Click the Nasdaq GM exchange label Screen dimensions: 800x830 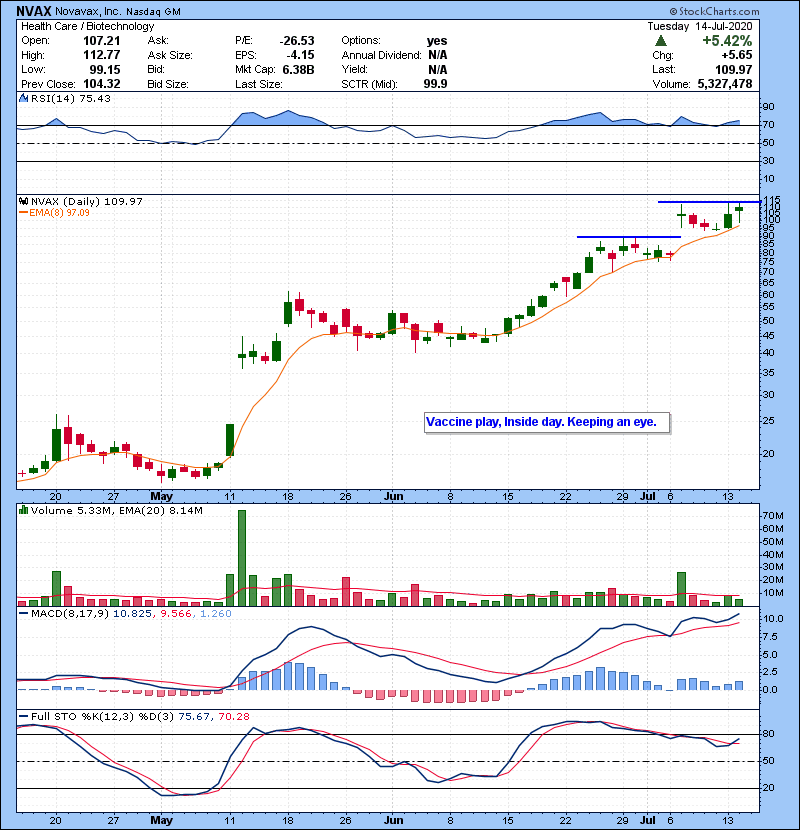154,11
